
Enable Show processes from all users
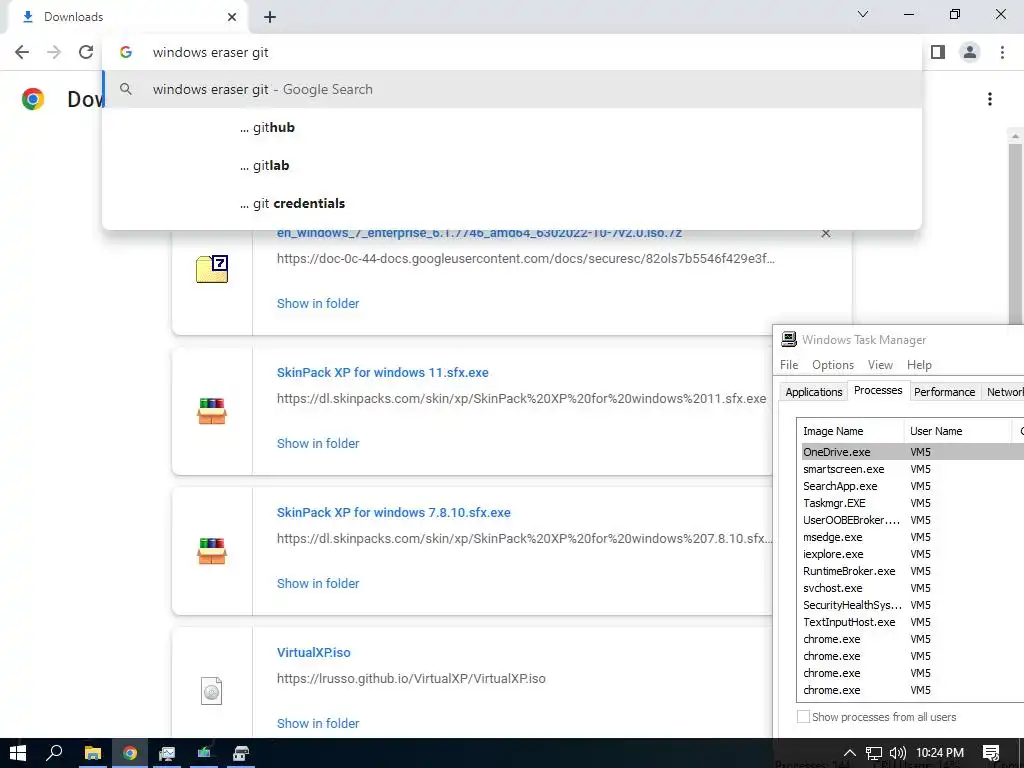pyautogui.click(x=803, y=716)
